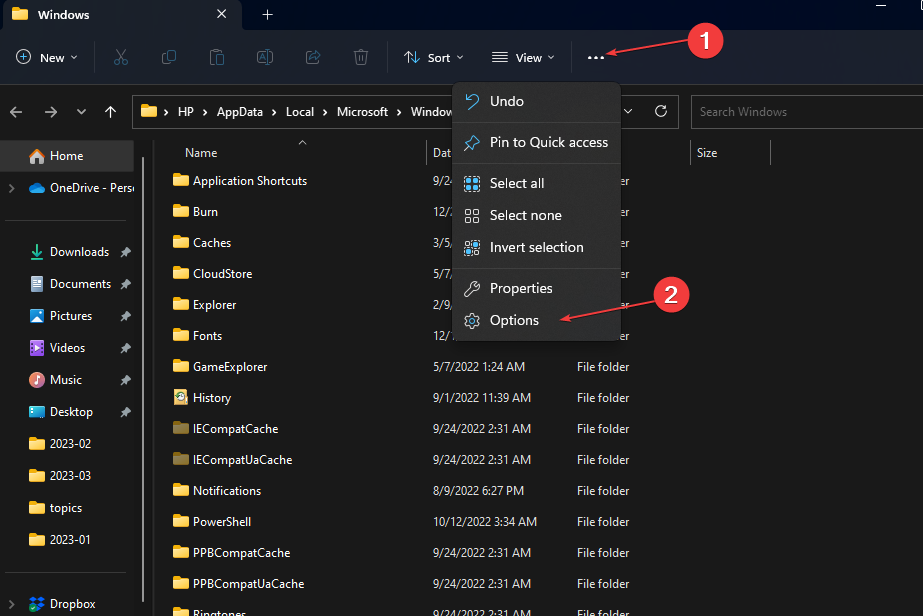923x616 pixels.
Task: Click the pin icon beside Music
Action: (x=125, y=380)
